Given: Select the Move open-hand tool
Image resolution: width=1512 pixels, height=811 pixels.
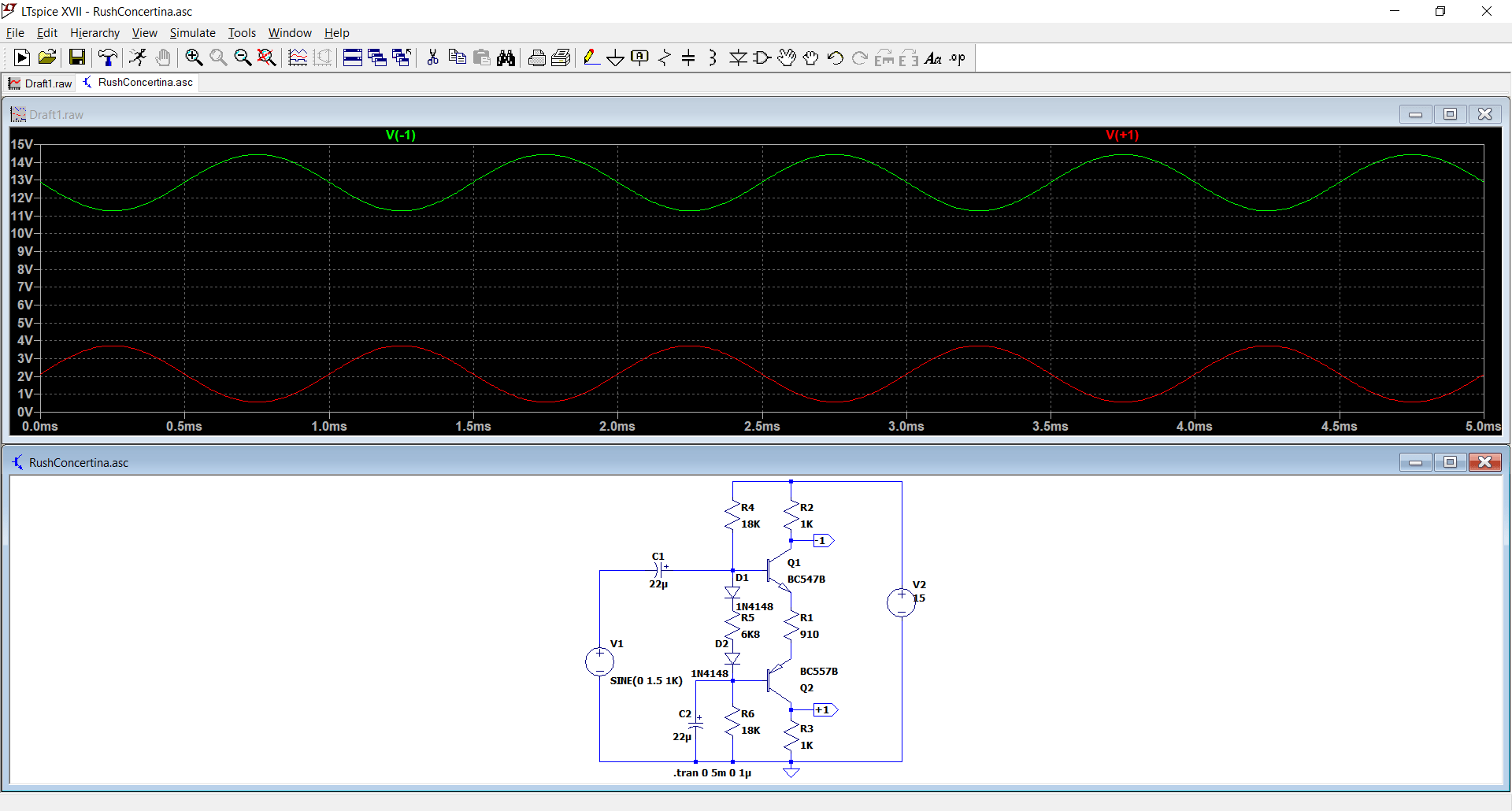Looking at the screenshot, I should tap(787, 57).
